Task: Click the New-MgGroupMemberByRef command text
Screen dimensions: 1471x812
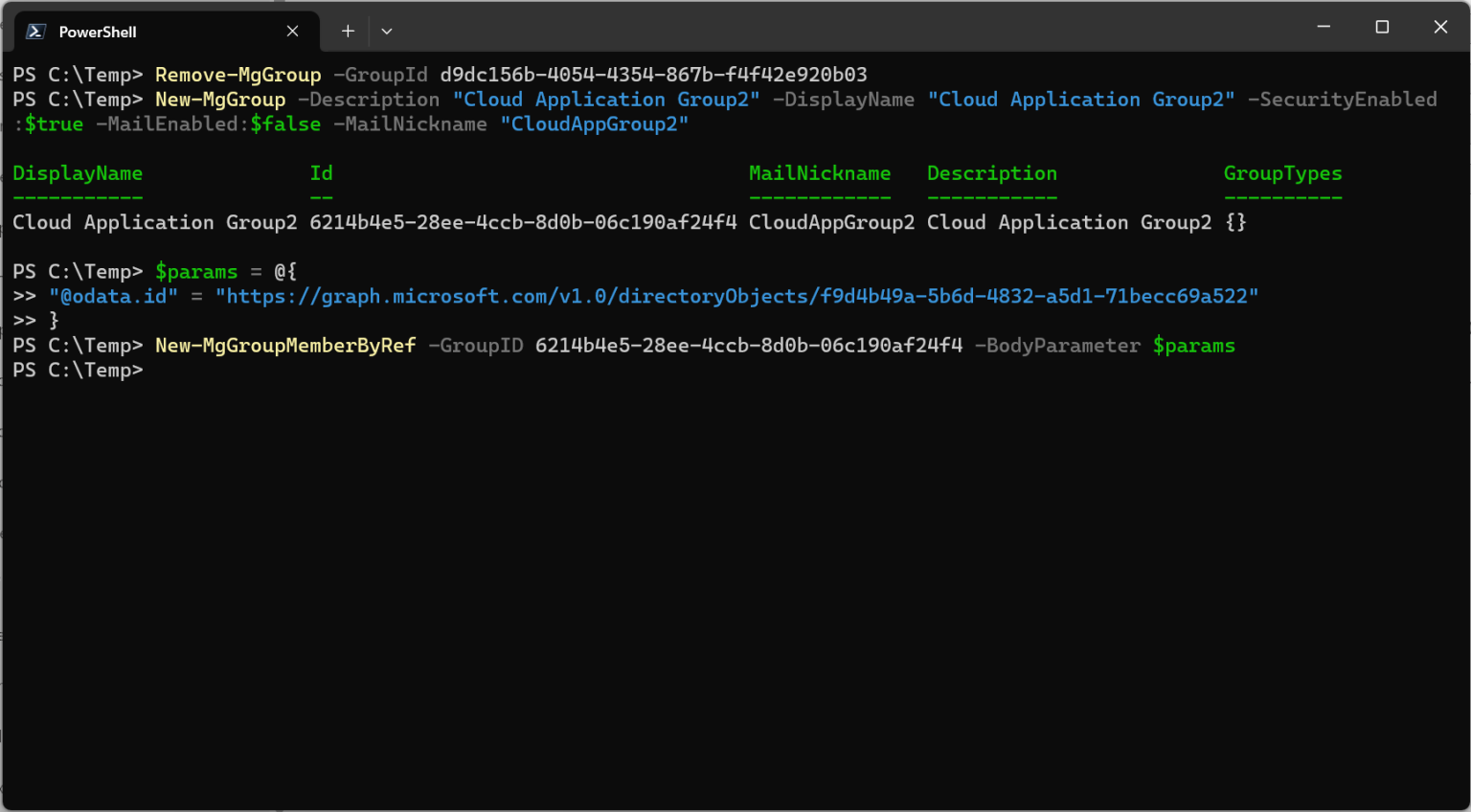Action: tap(285, 346)
